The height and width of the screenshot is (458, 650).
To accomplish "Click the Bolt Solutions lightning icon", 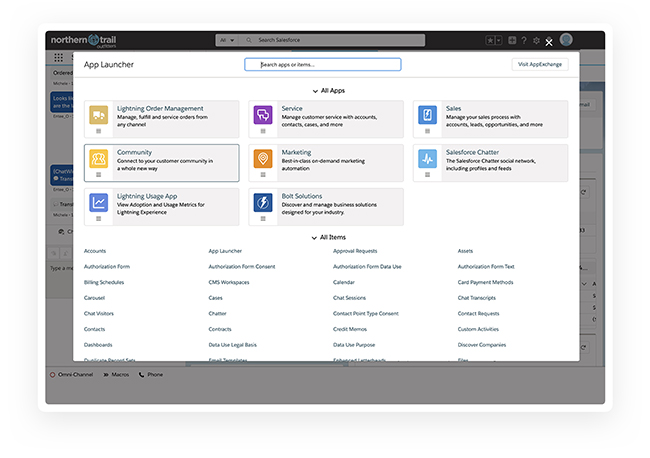I will point(263,202).
